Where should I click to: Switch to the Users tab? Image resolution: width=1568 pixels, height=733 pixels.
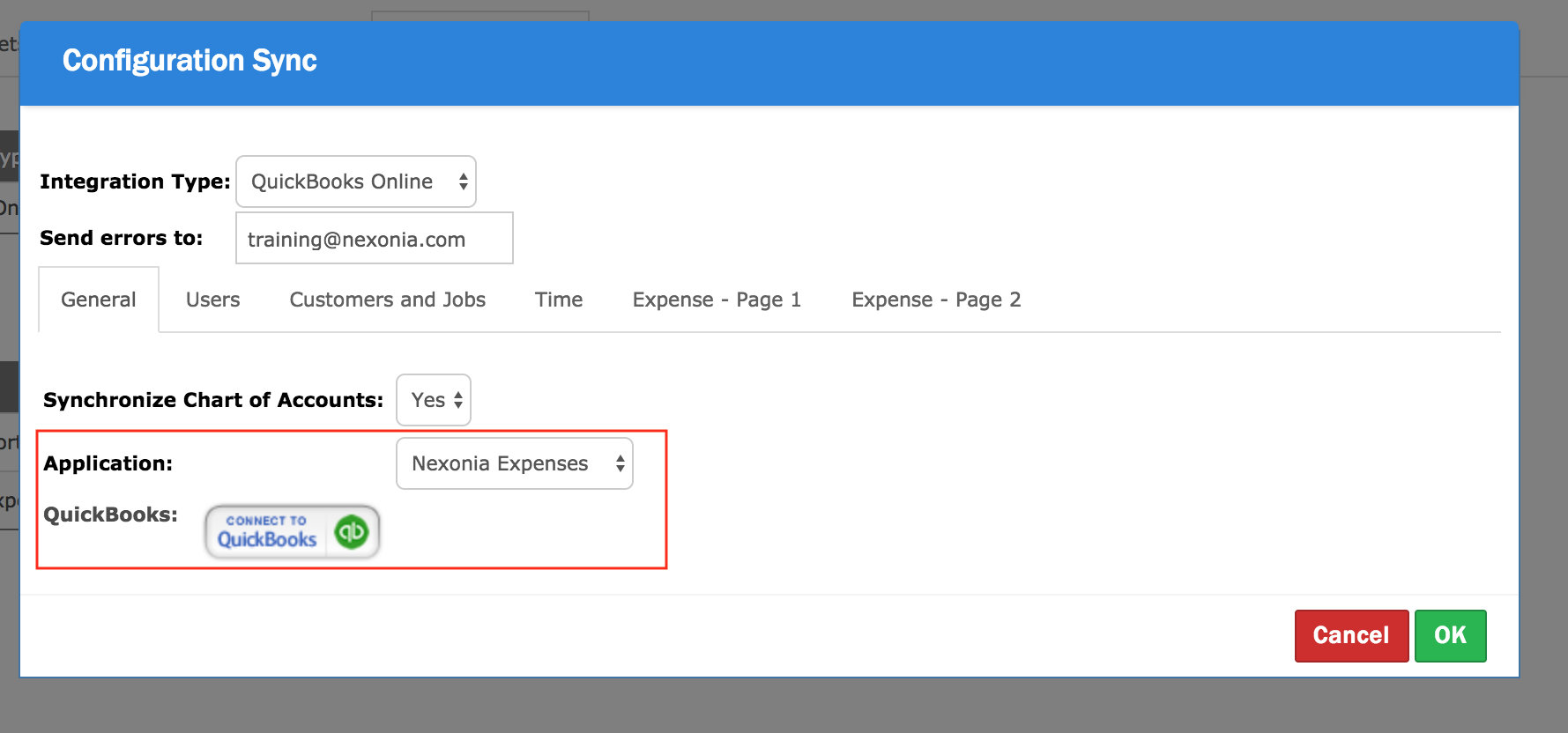pos(212,300)
